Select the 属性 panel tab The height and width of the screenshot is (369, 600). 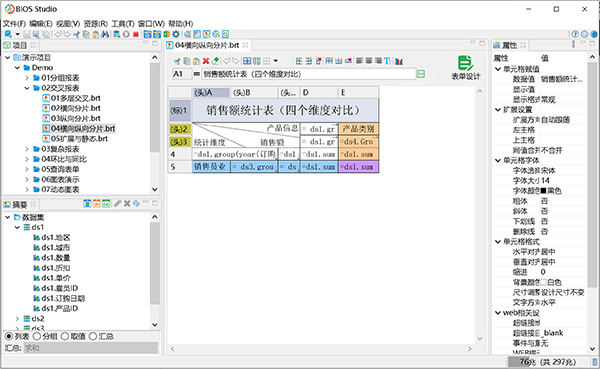(x=509, y=45)
